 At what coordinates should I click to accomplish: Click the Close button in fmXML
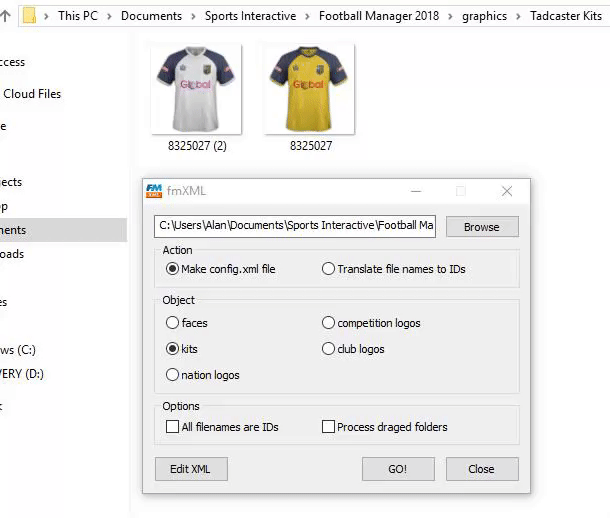tap(482, 469)
